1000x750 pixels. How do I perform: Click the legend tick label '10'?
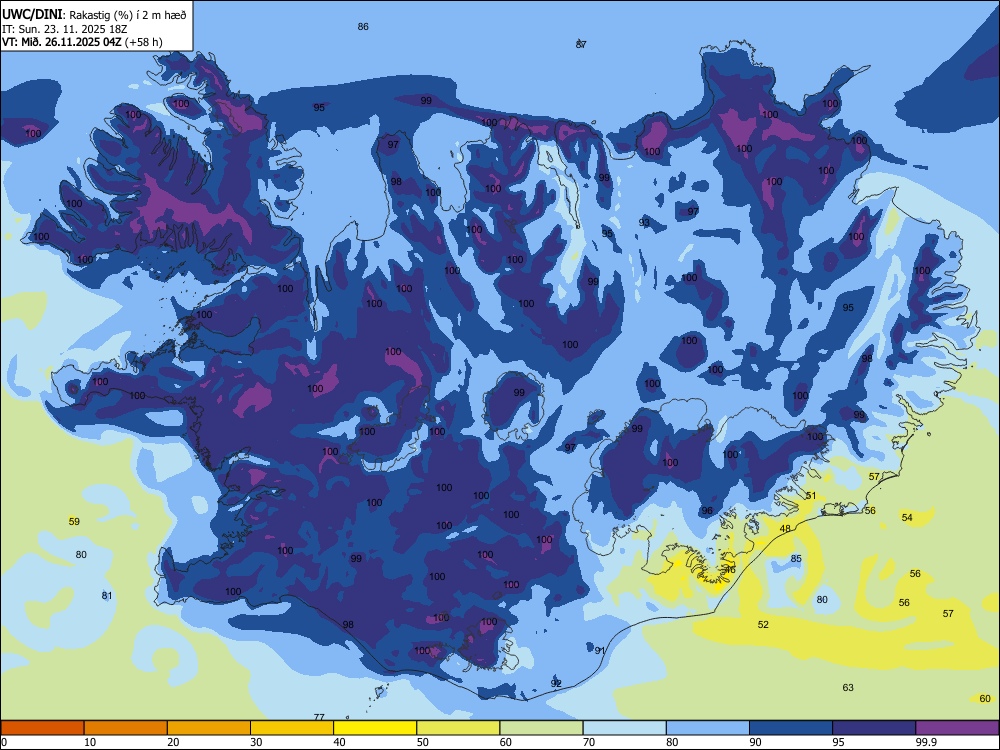(x=90, y=742)
